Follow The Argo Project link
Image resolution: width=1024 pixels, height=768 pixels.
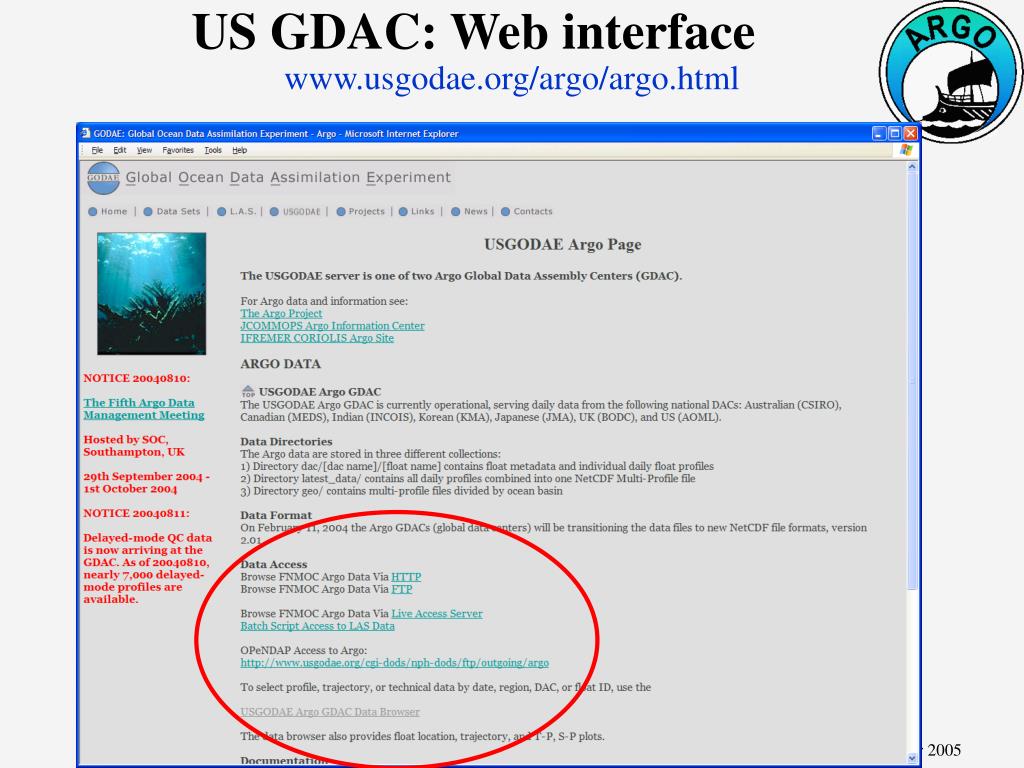tap(281, 313)
